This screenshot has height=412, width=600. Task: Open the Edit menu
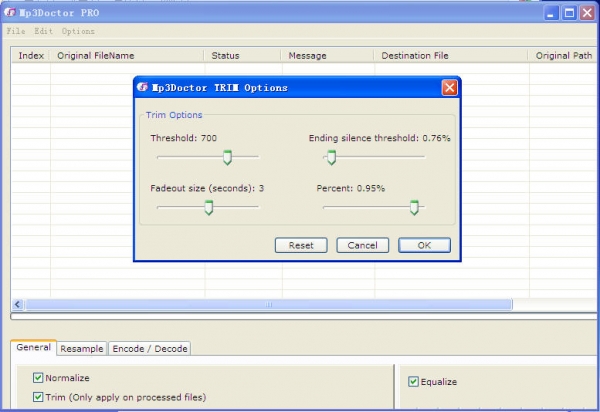coord(43,31)
